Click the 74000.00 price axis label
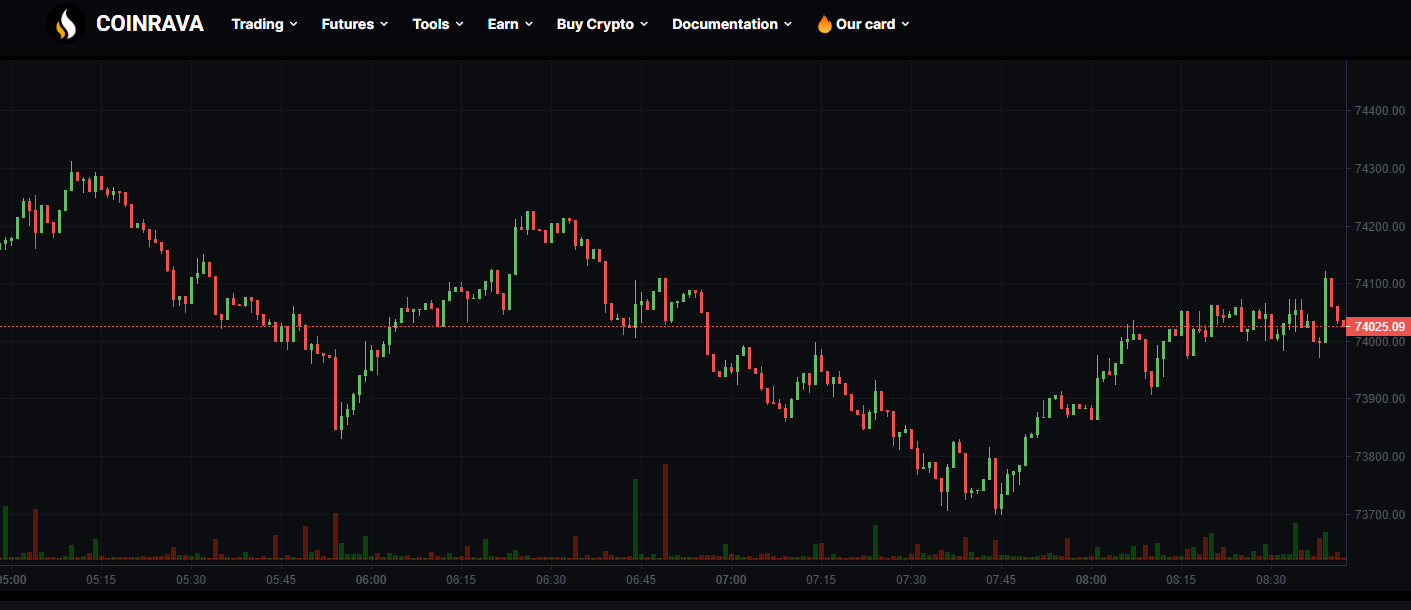 (x=1379, y=342)
